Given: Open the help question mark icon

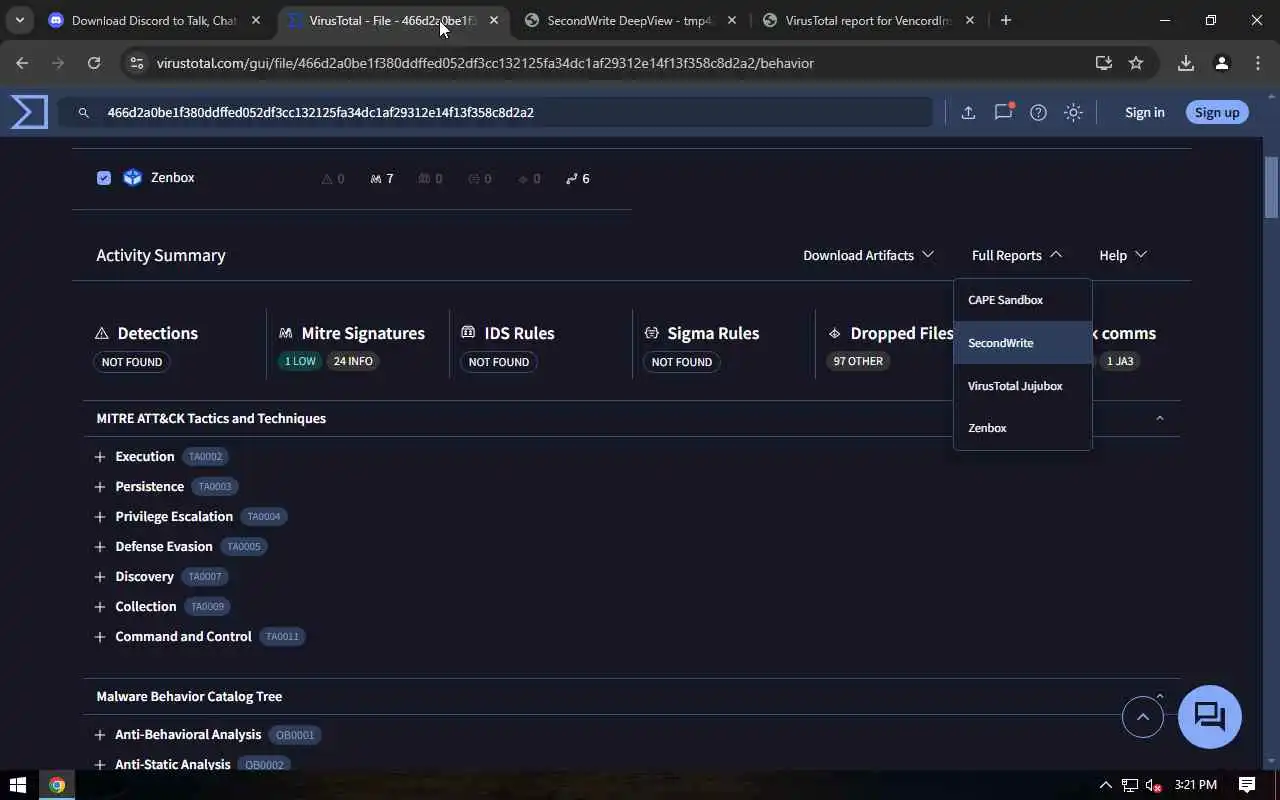Looking at the screenshot, I should tap(1038, 113).
